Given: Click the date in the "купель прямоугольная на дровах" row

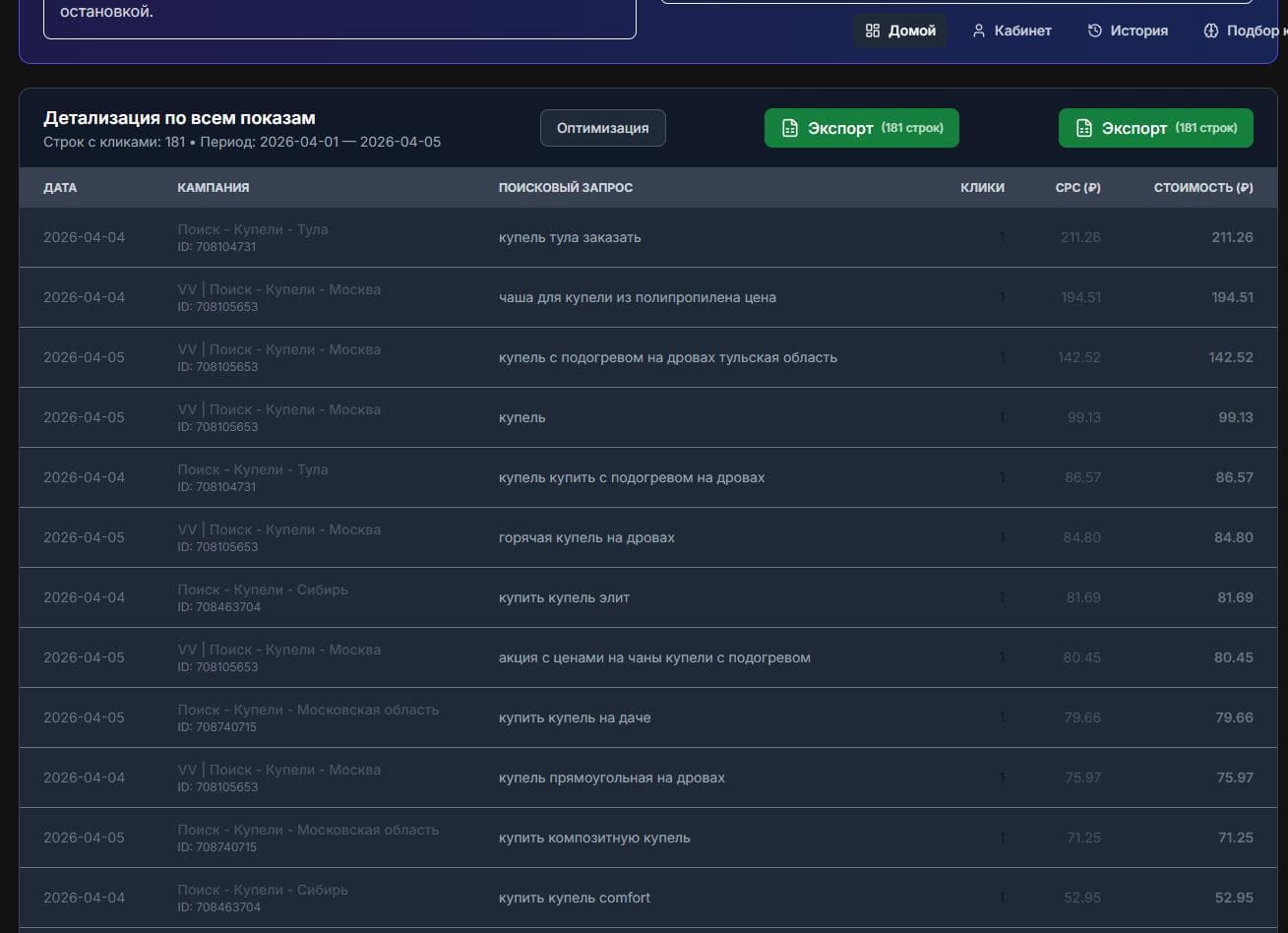Looking at the screenshot, I should pos(84,777).
